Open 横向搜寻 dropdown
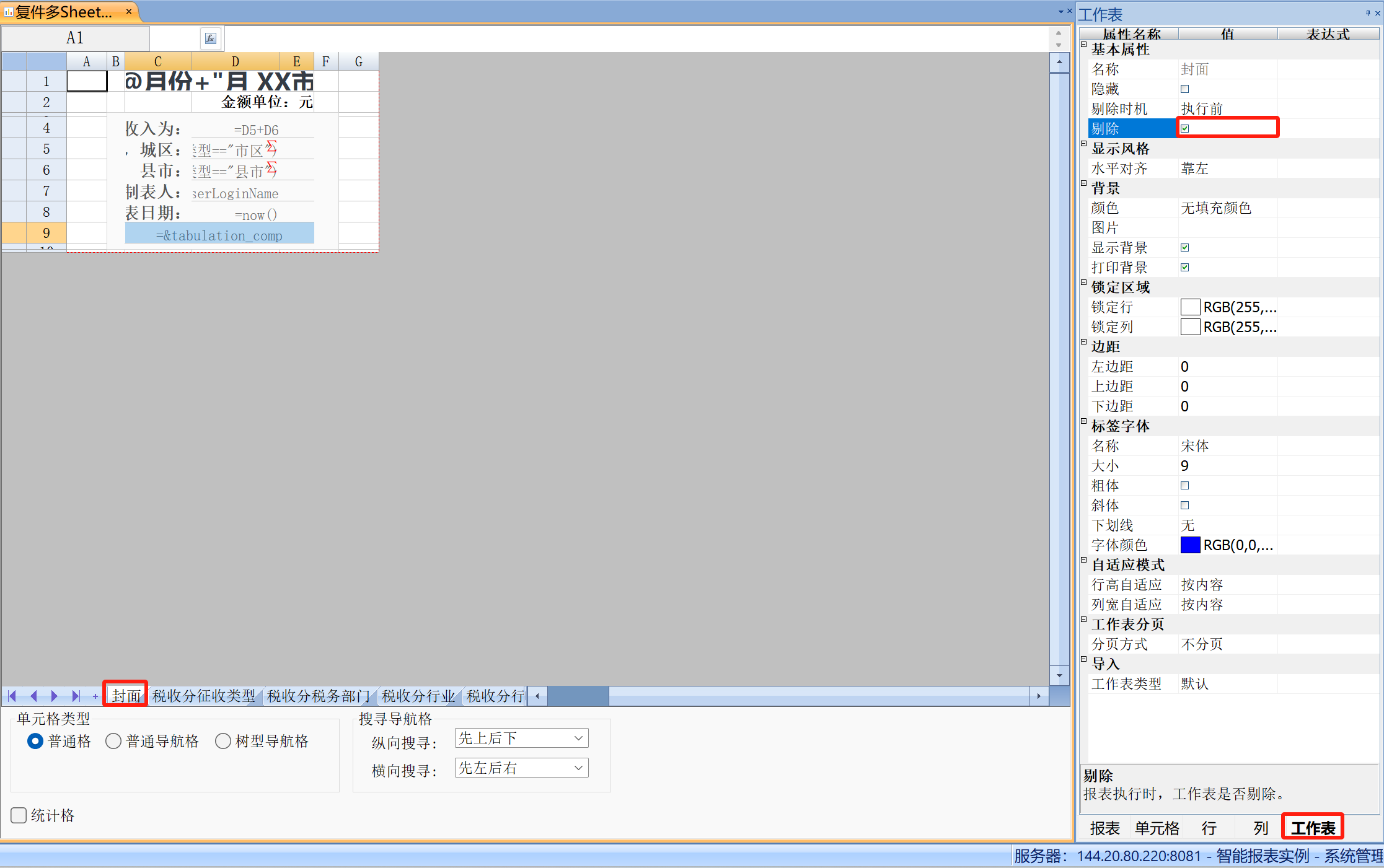1384x868 pixels. coord(578,768)
